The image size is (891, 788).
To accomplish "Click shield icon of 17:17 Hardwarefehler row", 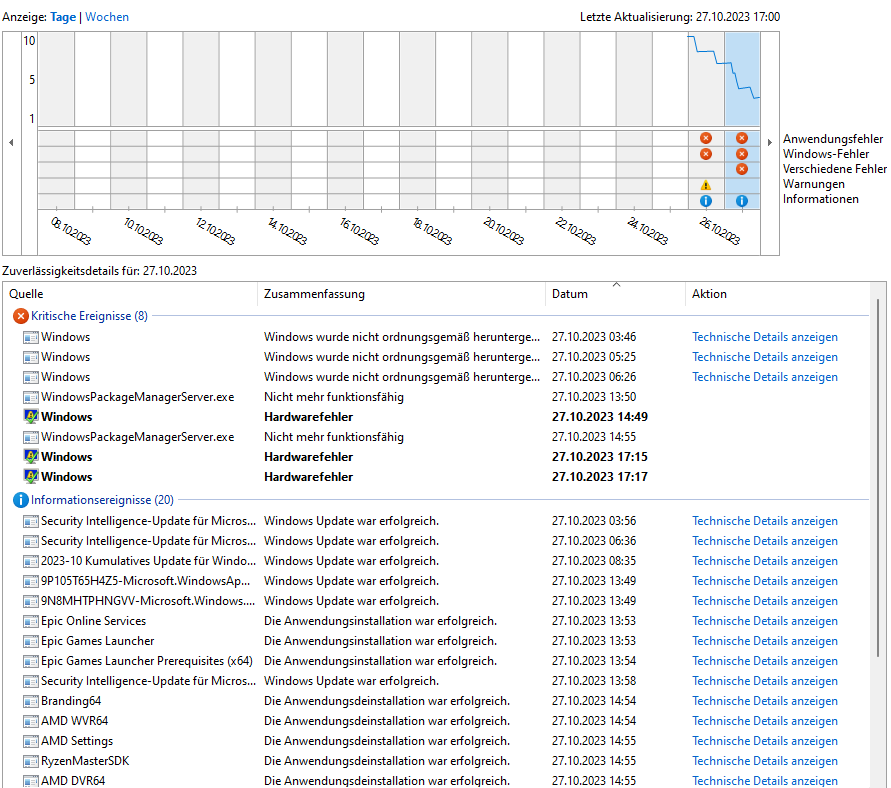I will coord(31,476).
